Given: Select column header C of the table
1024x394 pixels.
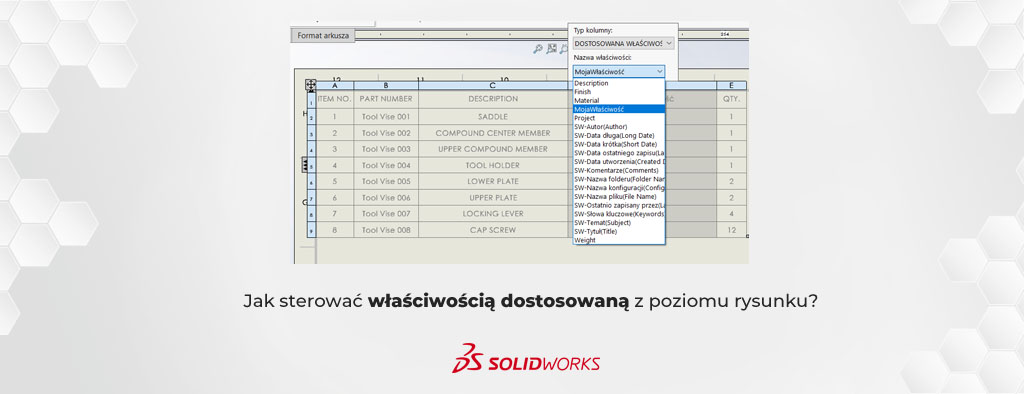Looking at the screenshot, I should (493, 86).
